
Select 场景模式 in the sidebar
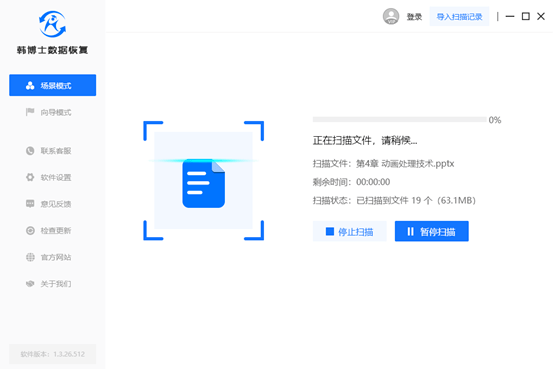point(53,85)
